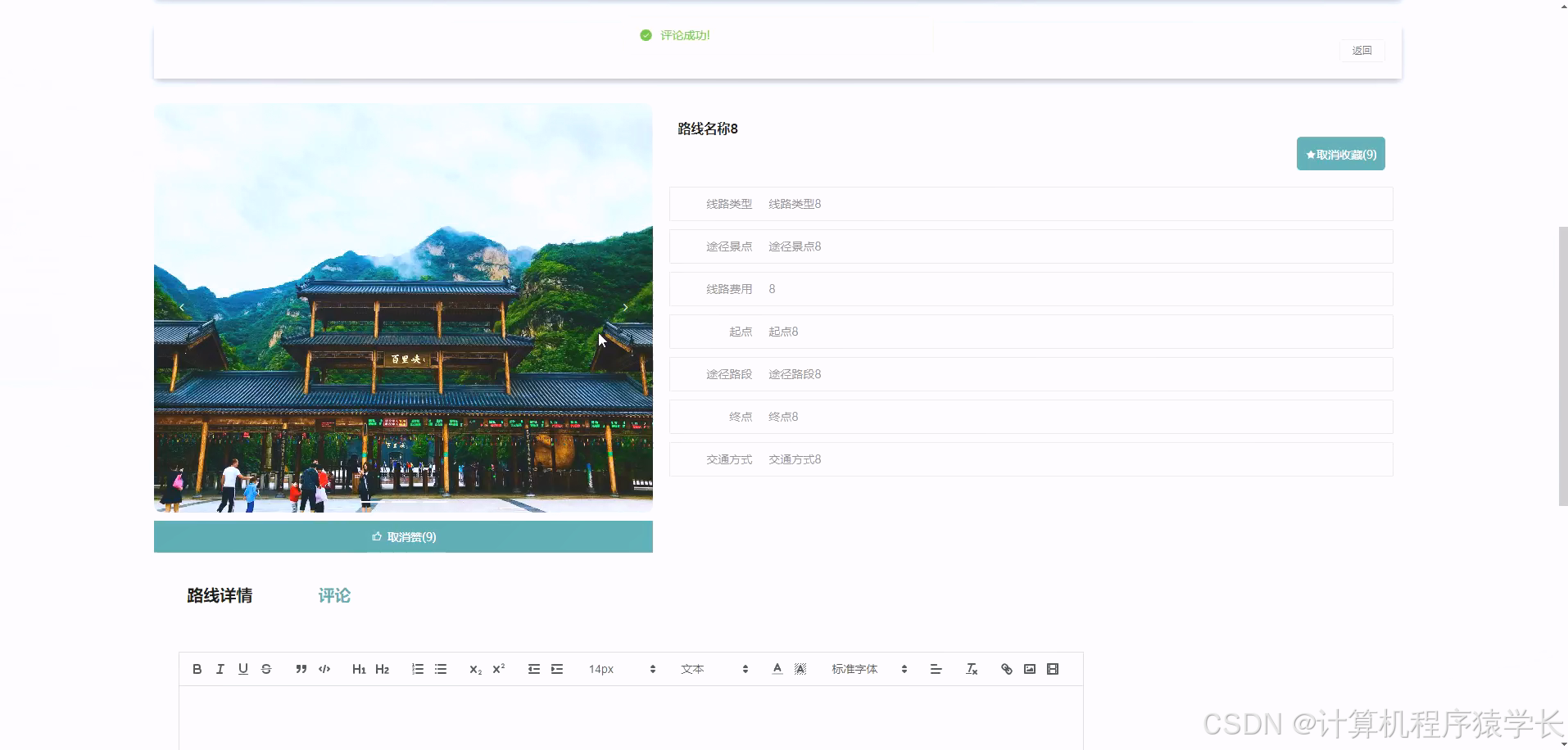Select the 路线详情 tab
The image size is (1568, 750).
click(x=220, y=595)
